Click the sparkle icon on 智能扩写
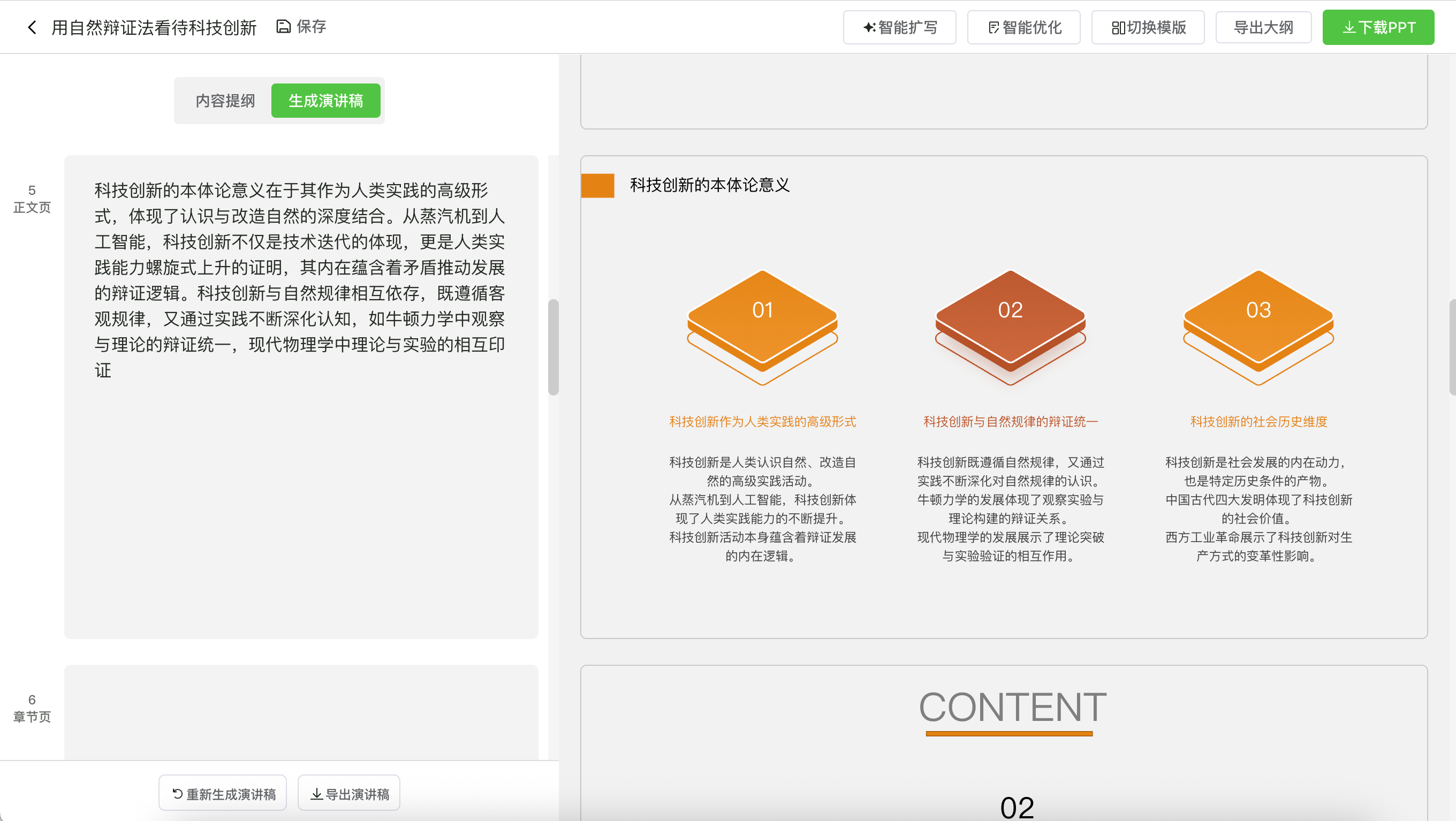1456x821 pixels. coord(869,26)
